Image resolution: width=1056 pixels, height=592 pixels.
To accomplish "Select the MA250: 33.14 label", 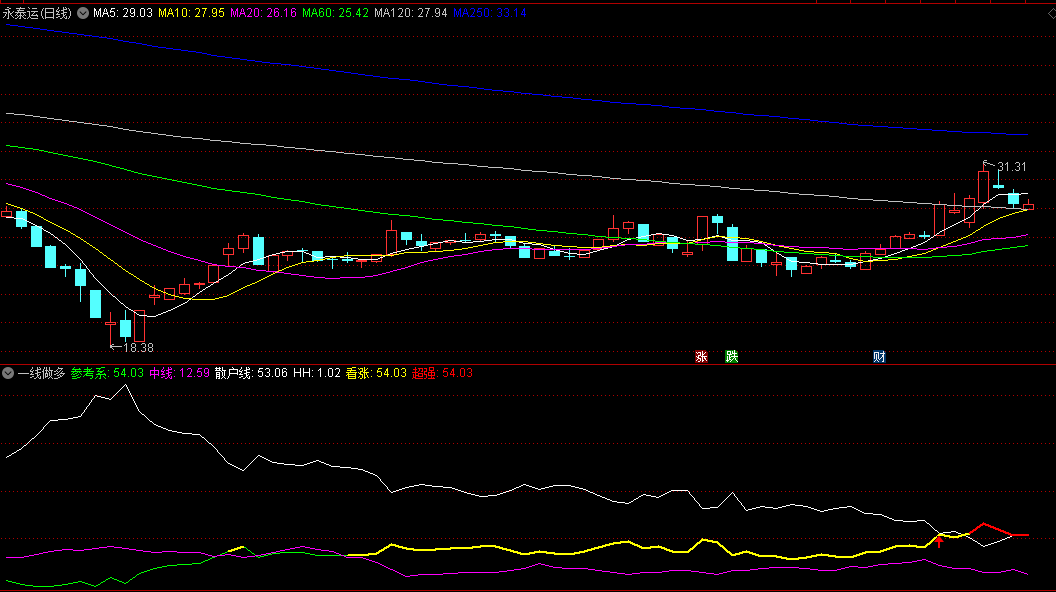I will pos(490,13).
